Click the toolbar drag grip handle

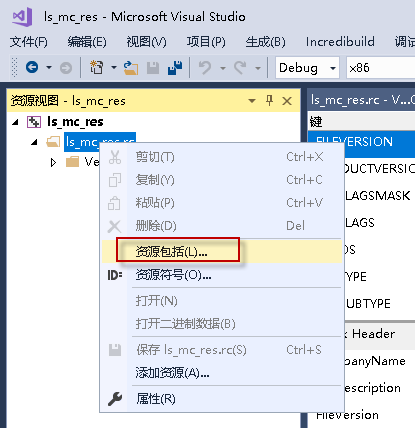pyautogui.click(x=14, y=68)
